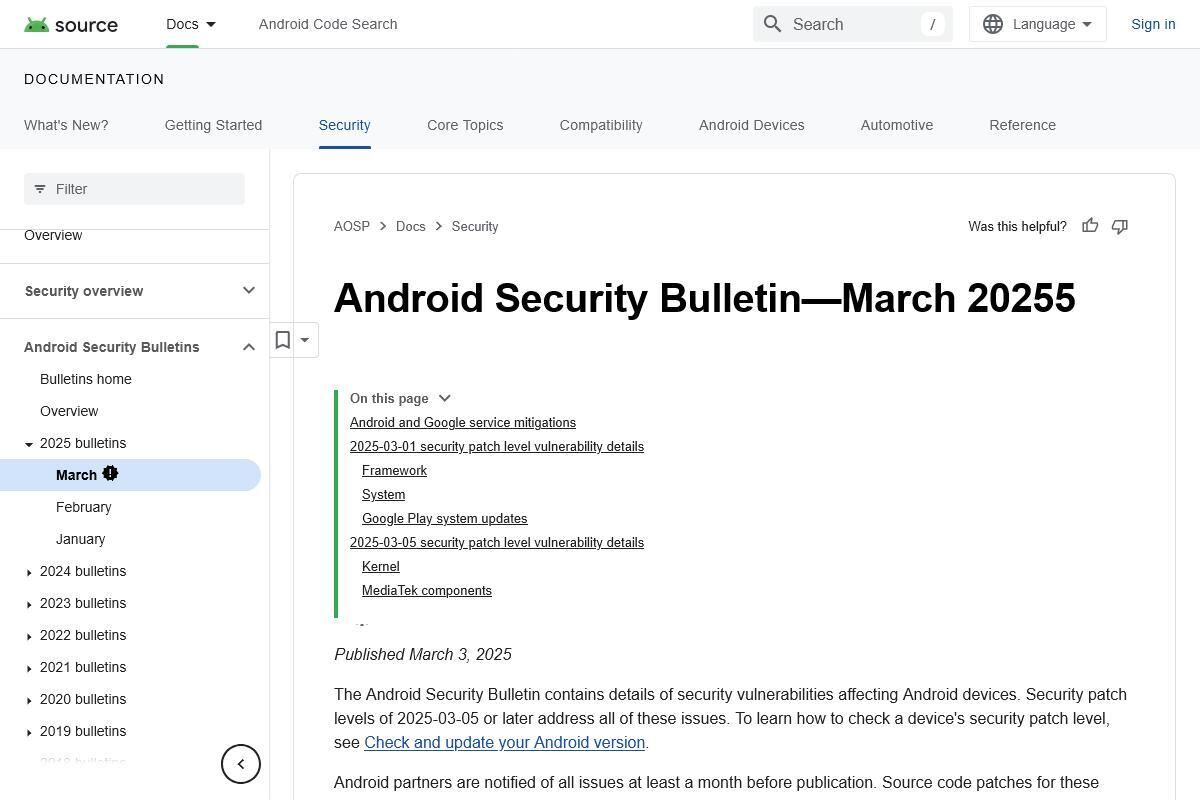
Task: Jump to MediaTek components section
Action: click(427, 590)
